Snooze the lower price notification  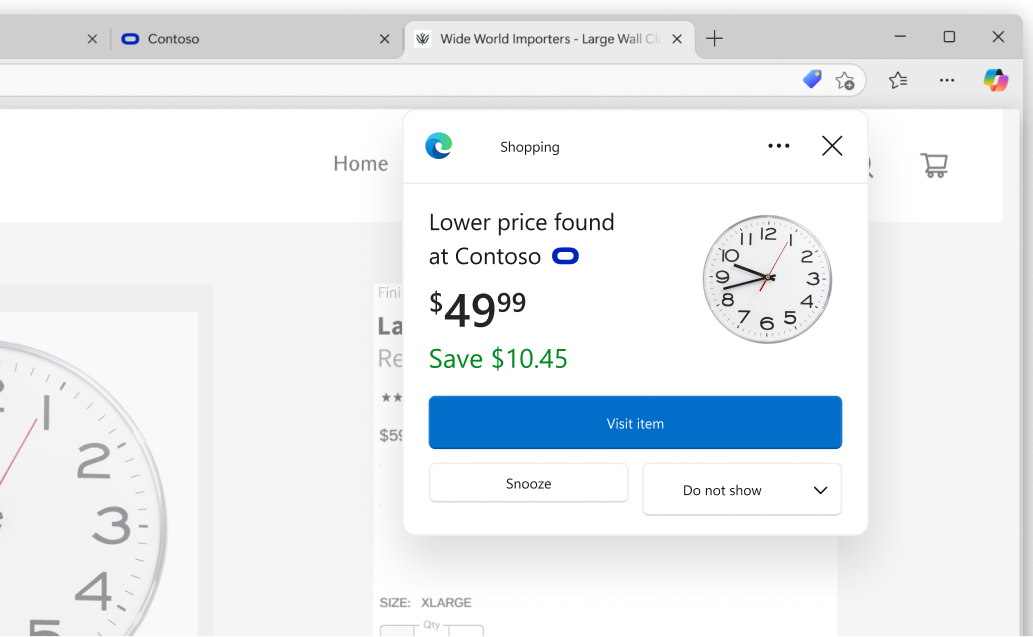click(x=528, y=483)
